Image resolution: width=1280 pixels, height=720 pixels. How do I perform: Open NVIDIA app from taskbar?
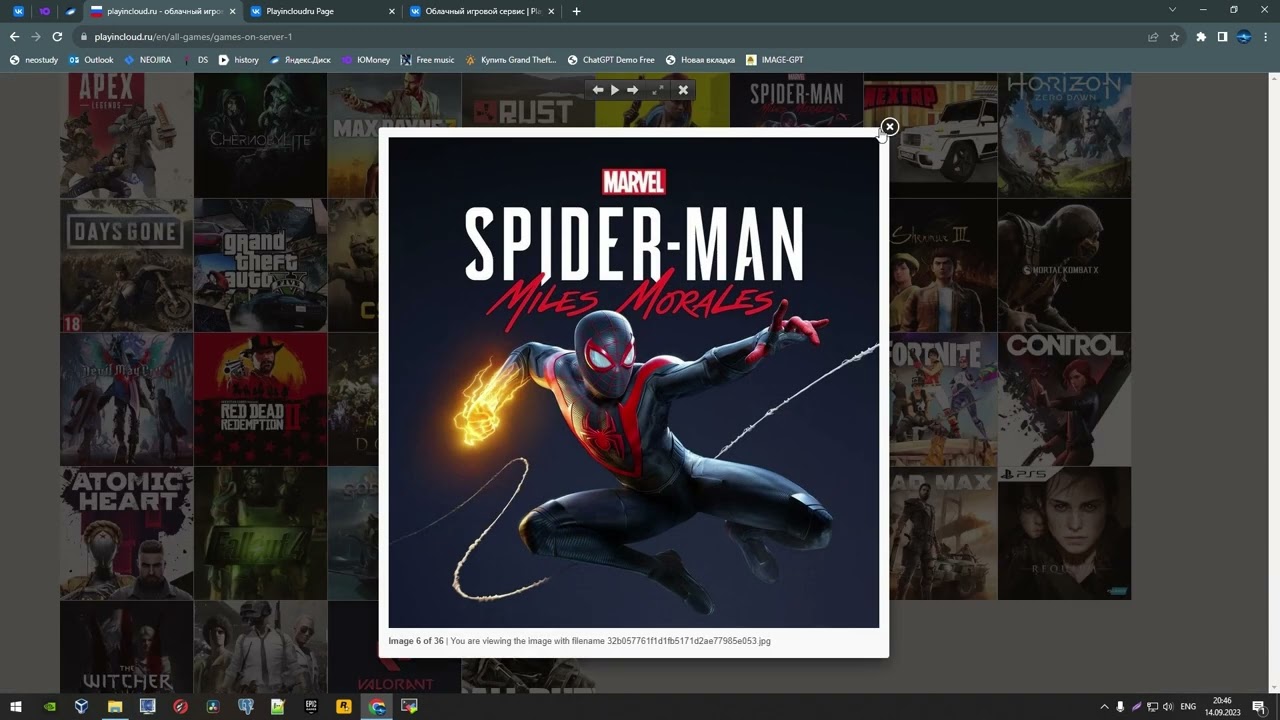[x=50, y=706]
